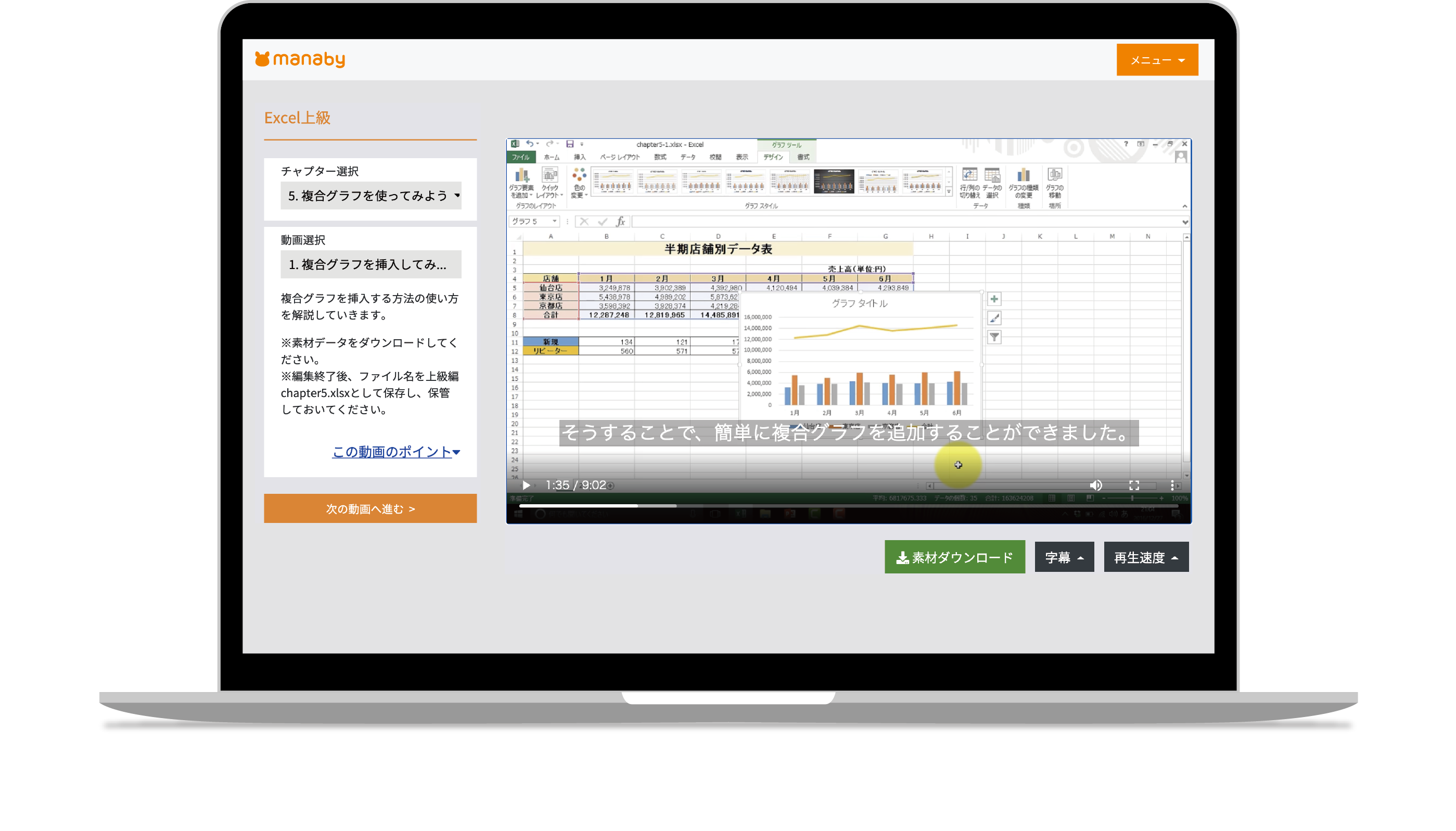Screen dimensions: 1456x831
Task: Enter fullscreen with the fullscreen icon
Action: [1133, 485]
